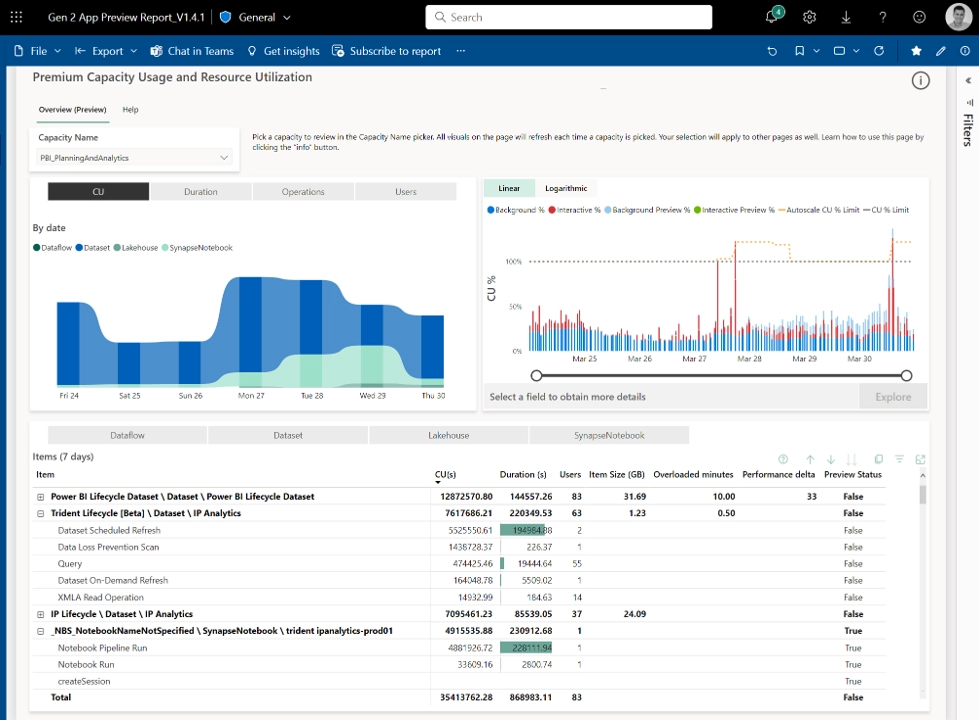
Task: Collapse the Filters pane arrow
Action: [x=968, y=81]
